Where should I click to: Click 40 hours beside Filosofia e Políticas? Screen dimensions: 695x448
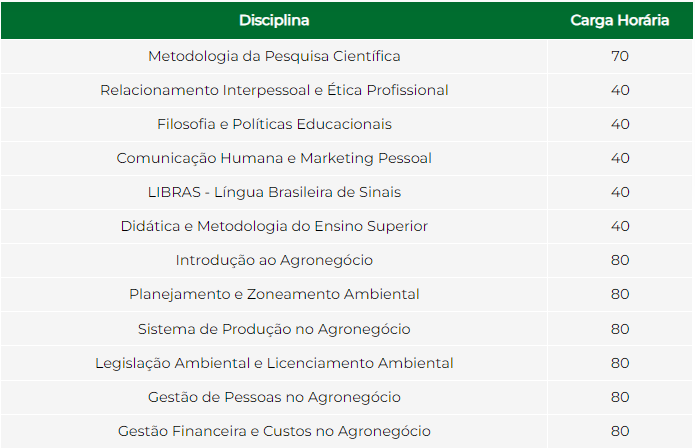620,124
